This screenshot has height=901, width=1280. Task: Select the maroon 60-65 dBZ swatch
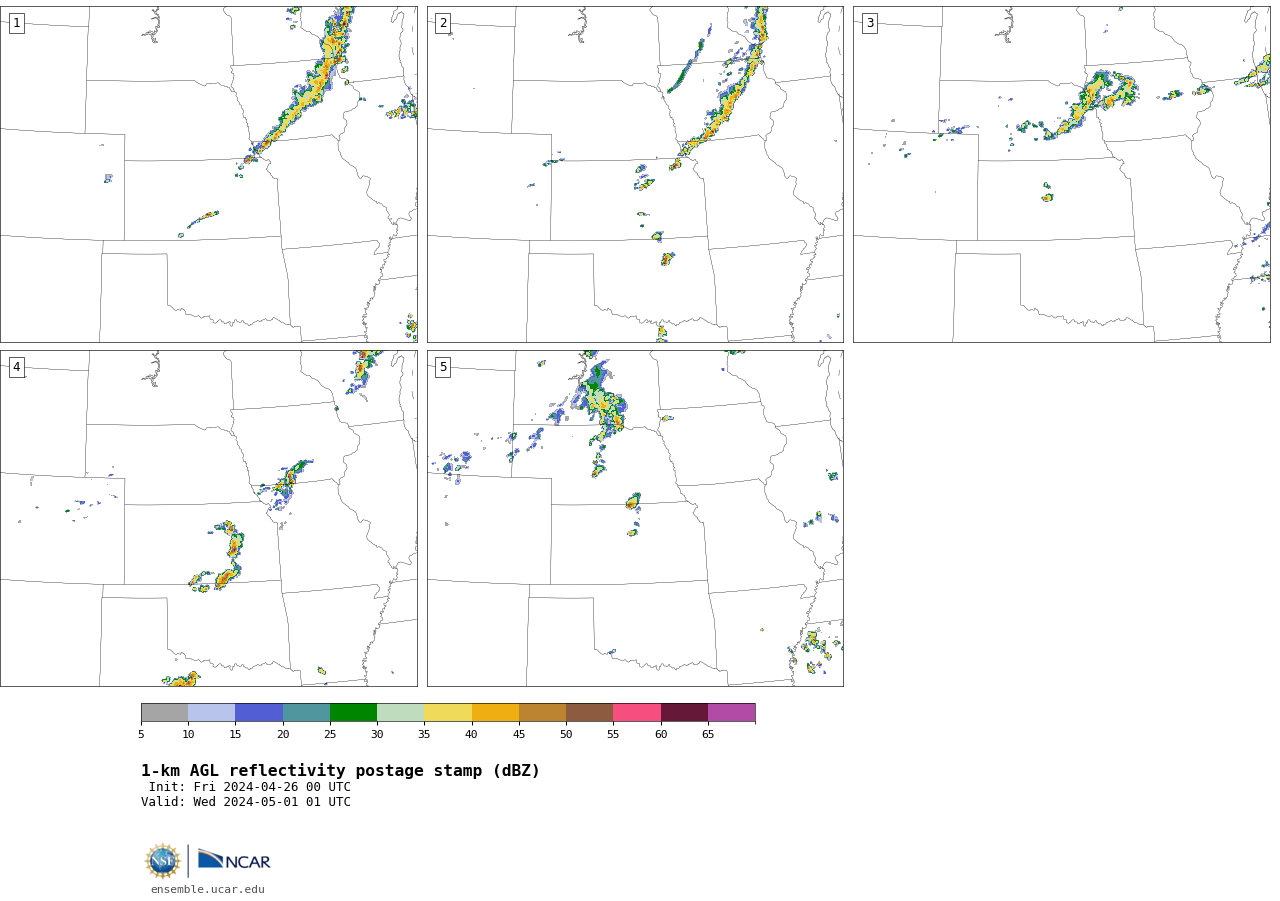684,713
